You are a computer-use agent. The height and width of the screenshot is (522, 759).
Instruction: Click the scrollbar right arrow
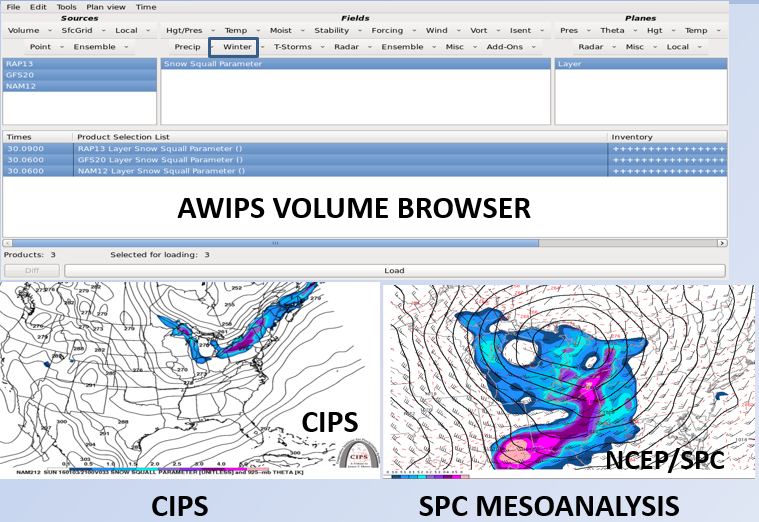pos(722,243)
